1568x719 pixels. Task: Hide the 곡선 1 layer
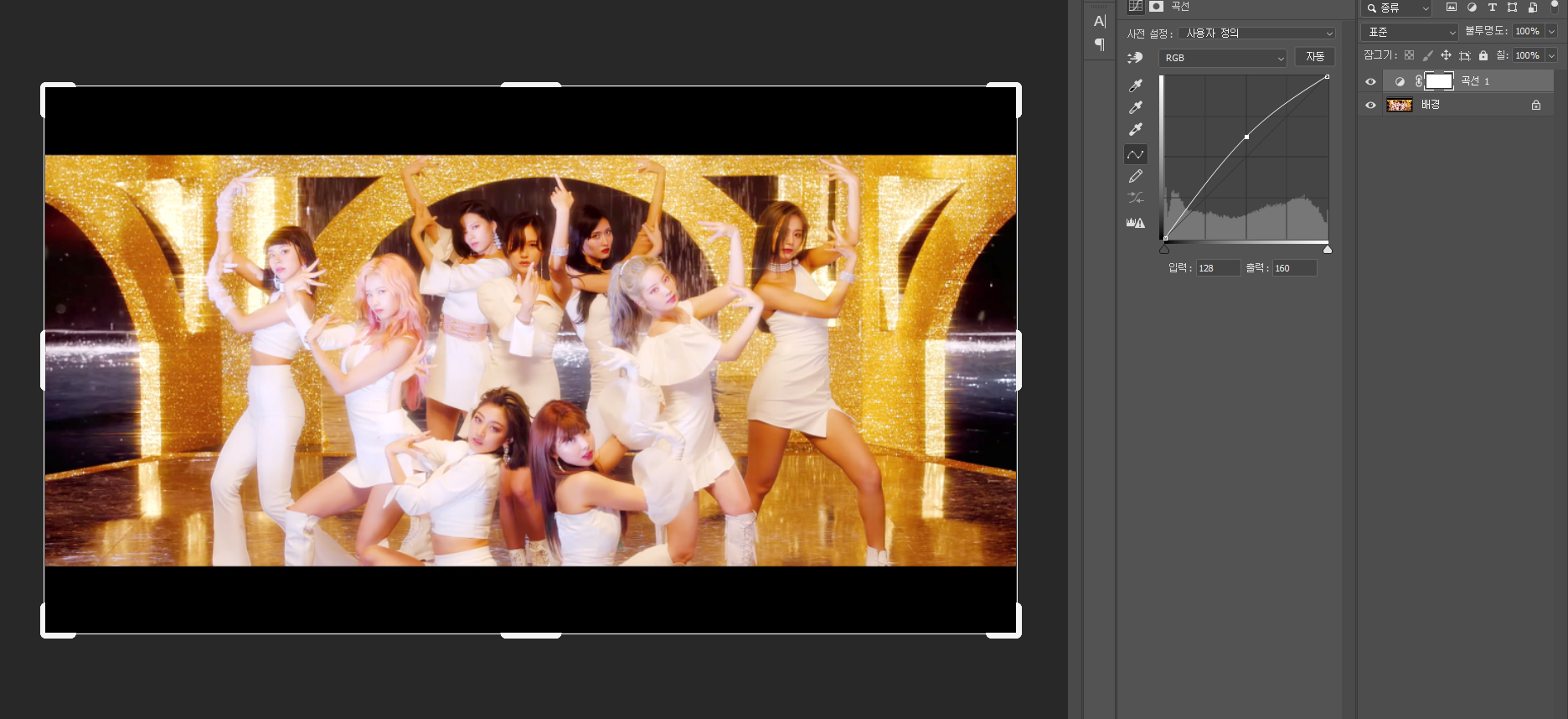click(1370, 81)
